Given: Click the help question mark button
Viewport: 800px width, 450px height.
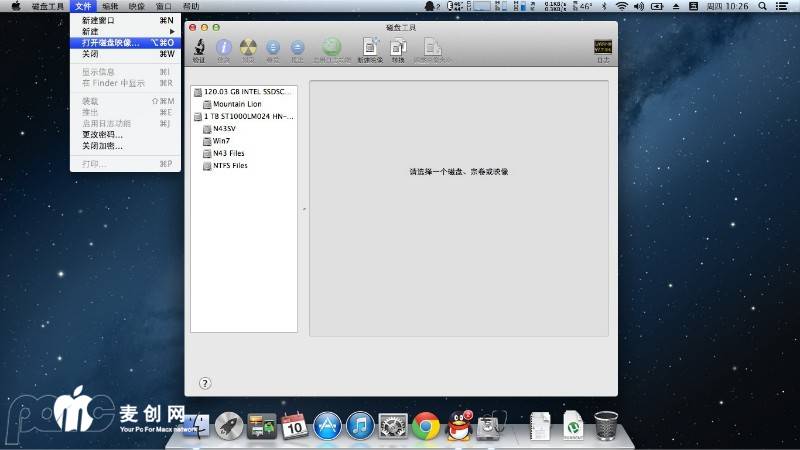Looking at the screenshot, I should coord(205,383).
